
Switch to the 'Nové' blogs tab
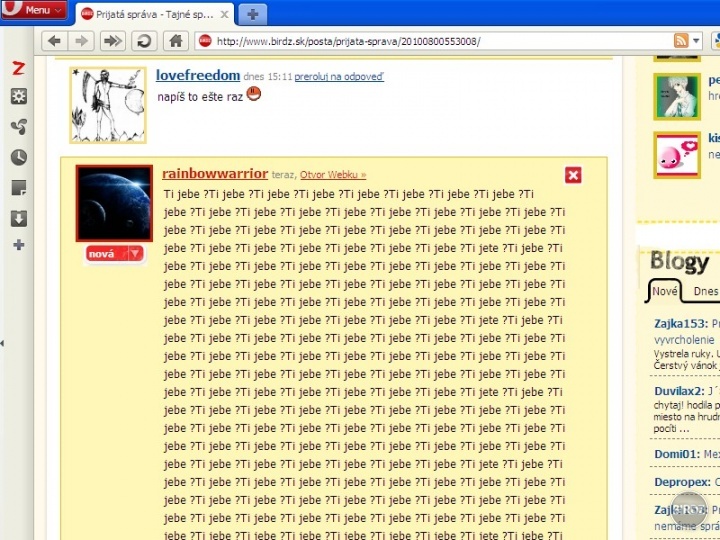[x=664, y=291]
